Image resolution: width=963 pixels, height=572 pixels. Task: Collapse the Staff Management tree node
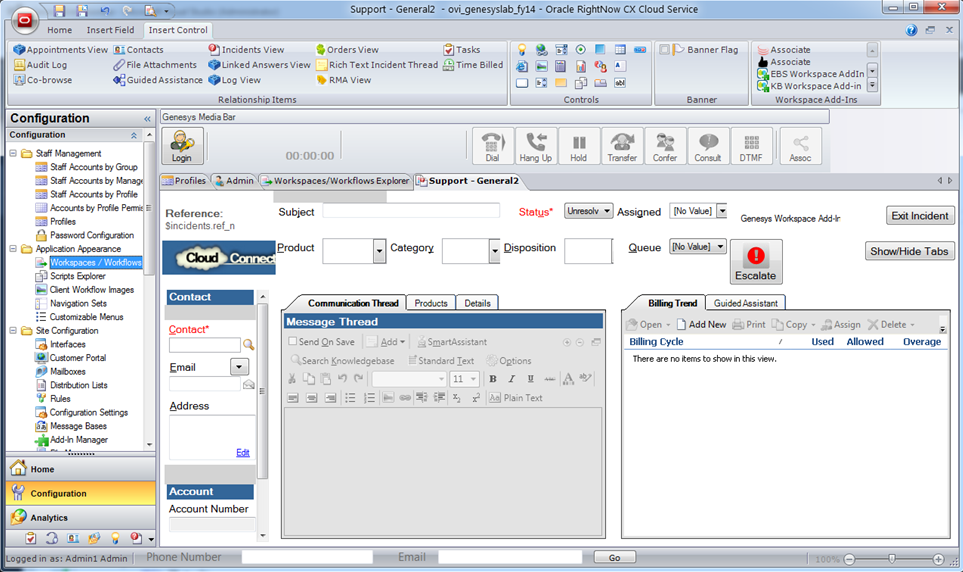click(13, 153)
